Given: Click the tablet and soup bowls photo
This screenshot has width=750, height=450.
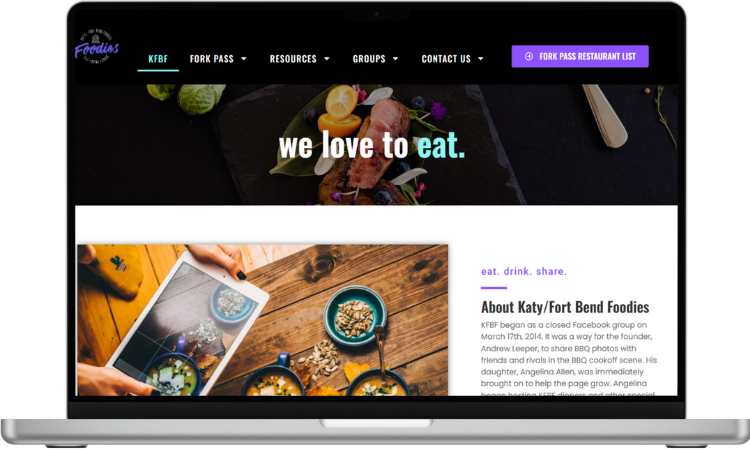Looking at the screenshot, I should tap(263, 320).
